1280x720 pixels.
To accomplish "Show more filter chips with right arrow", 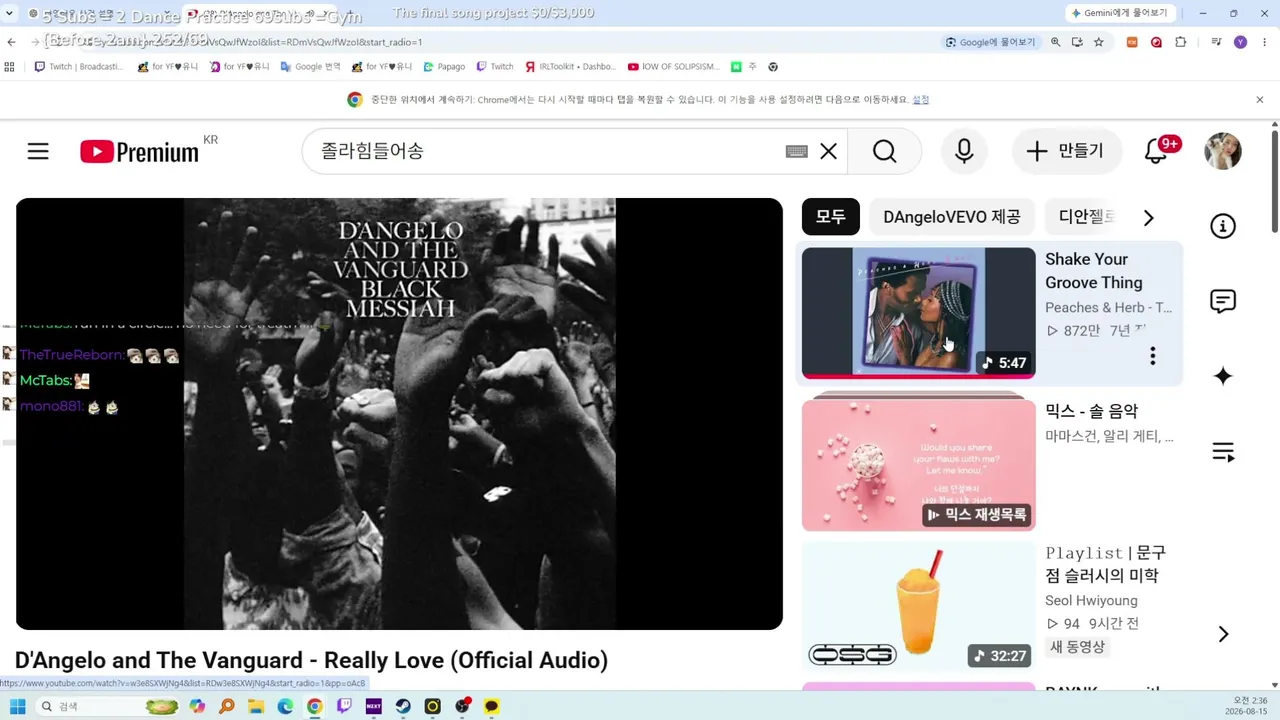I will point(1148,217).
